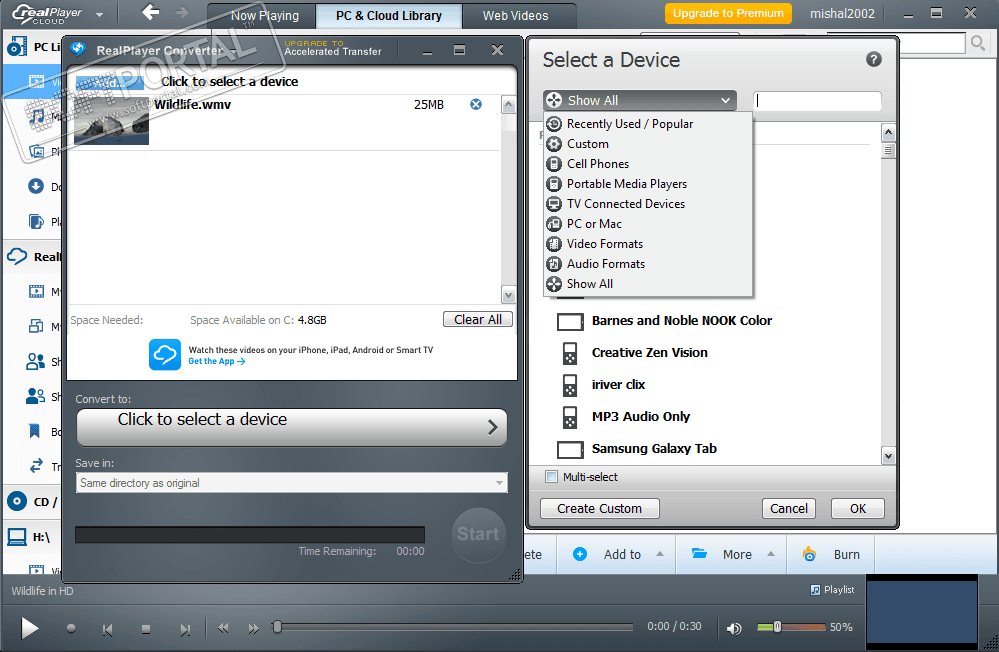Enable the Multi-select checkbox

552,476
